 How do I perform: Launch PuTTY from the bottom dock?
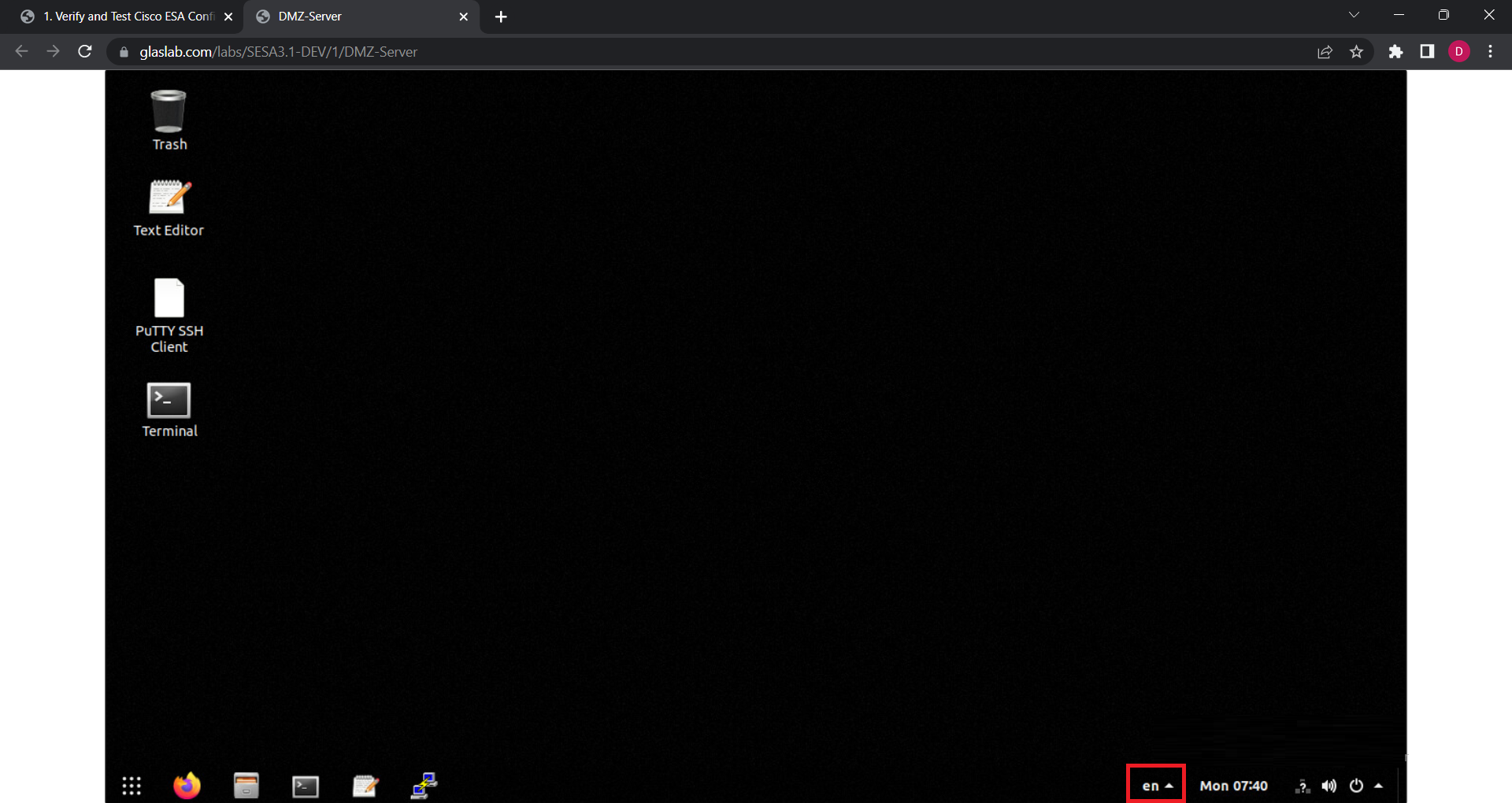[424, 785]
